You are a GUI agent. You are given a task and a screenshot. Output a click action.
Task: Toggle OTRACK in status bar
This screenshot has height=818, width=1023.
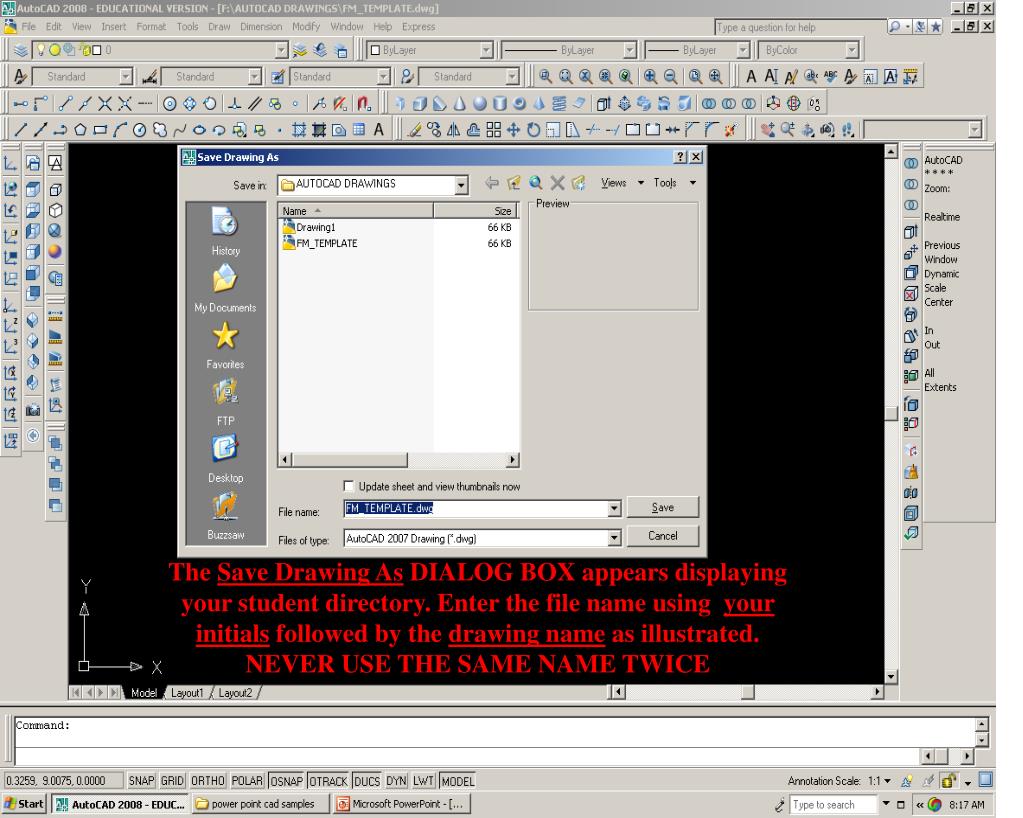[328, 781]
